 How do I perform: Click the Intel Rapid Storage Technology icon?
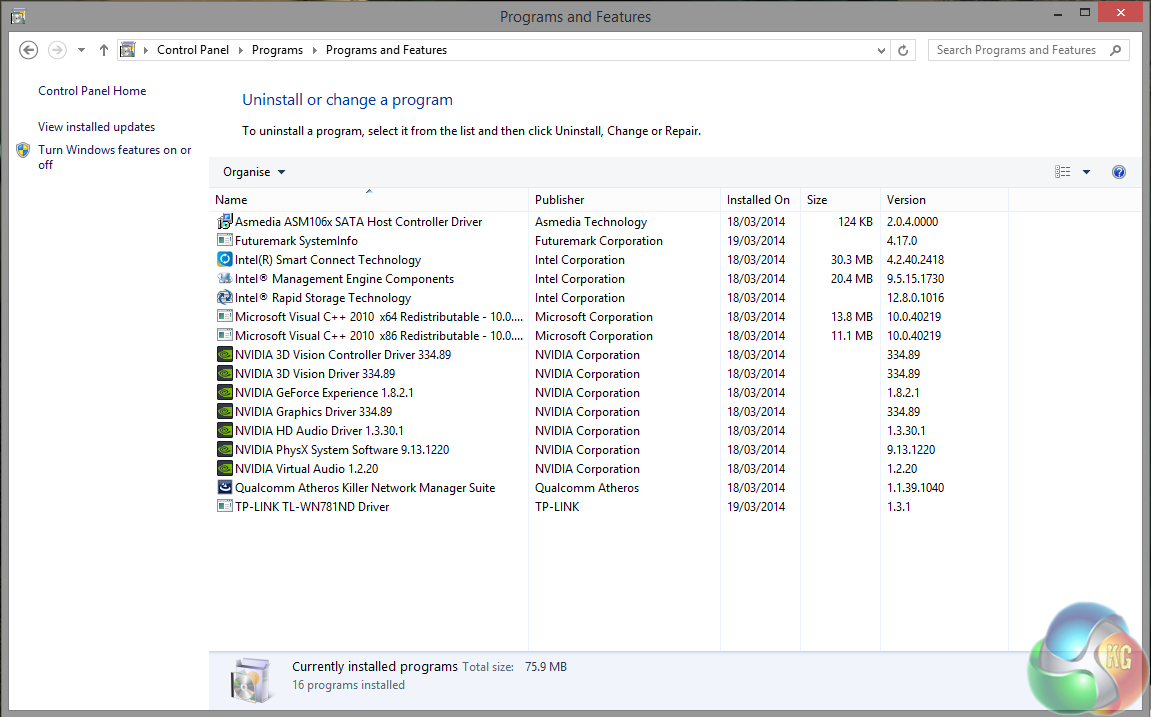(225, 297)
